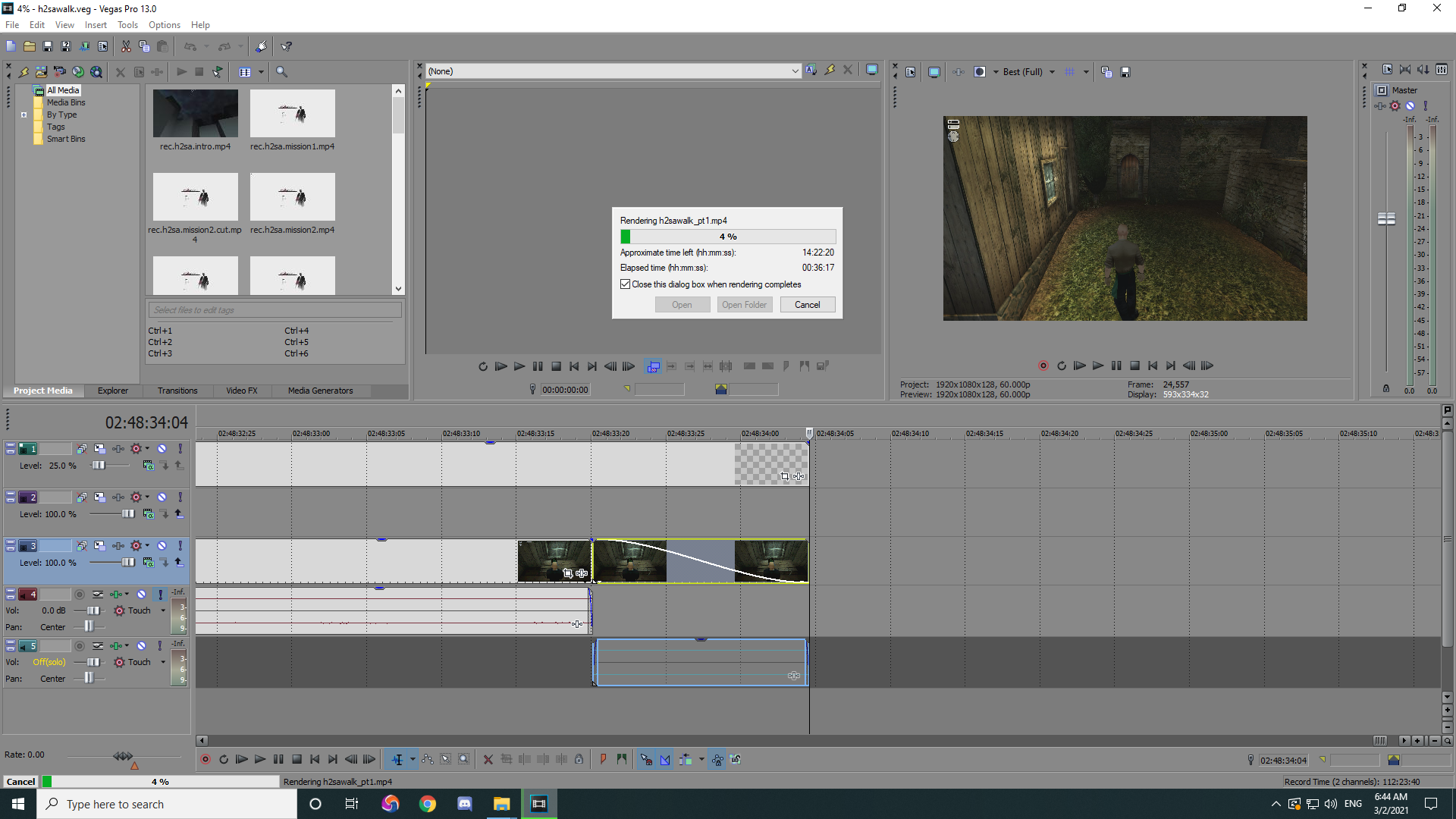Adjust the track 1 Level slider
The width and height of the screenshot is (1456, 819).
99,466
